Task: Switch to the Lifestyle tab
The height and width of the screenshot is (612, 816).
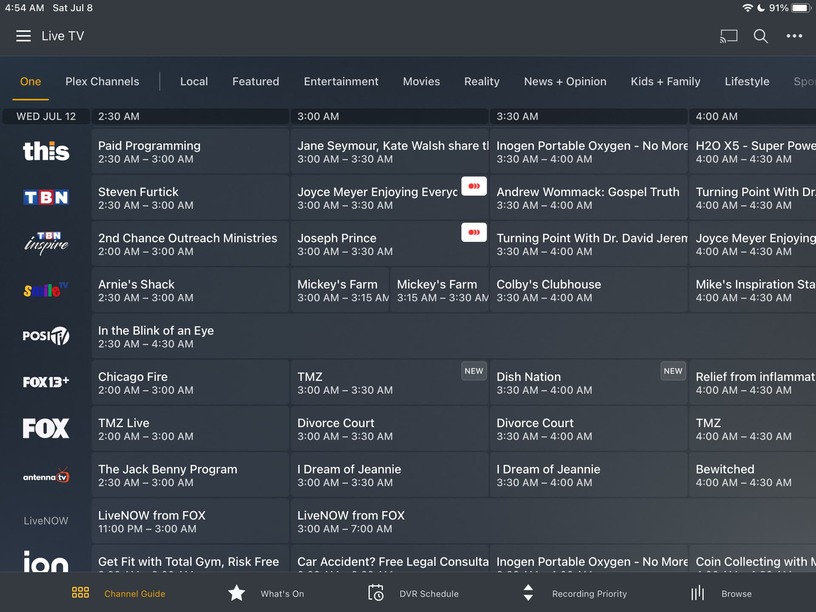Action: pos(747,82)
